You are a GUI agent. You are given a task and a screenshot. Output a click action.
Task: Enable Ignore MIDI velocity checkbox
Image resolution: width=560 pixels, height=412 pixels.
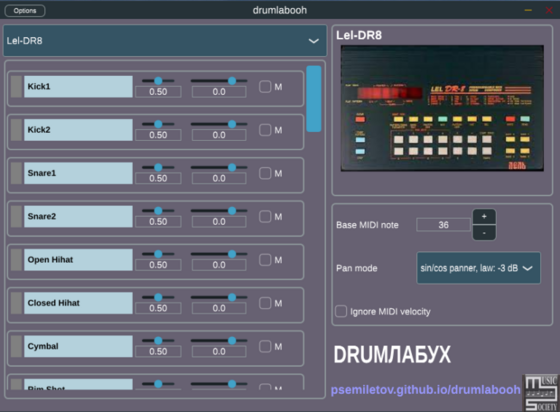[x=341, y=311]
